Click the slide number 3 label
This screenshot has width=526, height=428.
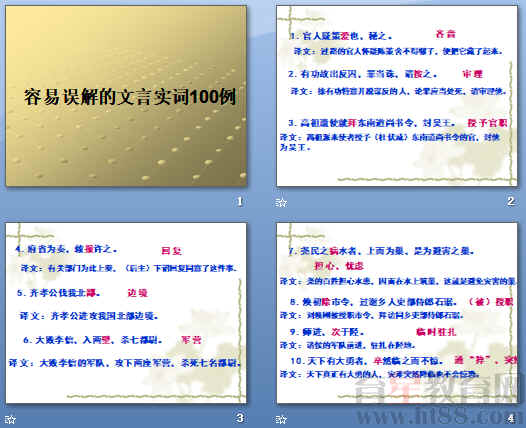pyautogui.click(x=240, y=418)
